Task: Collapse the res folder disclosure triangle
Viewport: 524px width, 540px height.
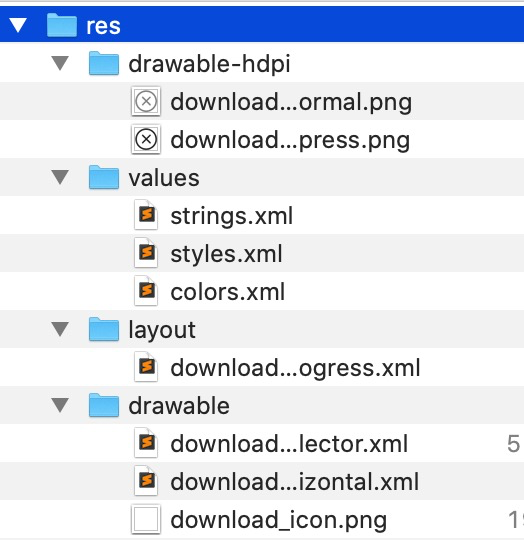Action: click(18, 25)
